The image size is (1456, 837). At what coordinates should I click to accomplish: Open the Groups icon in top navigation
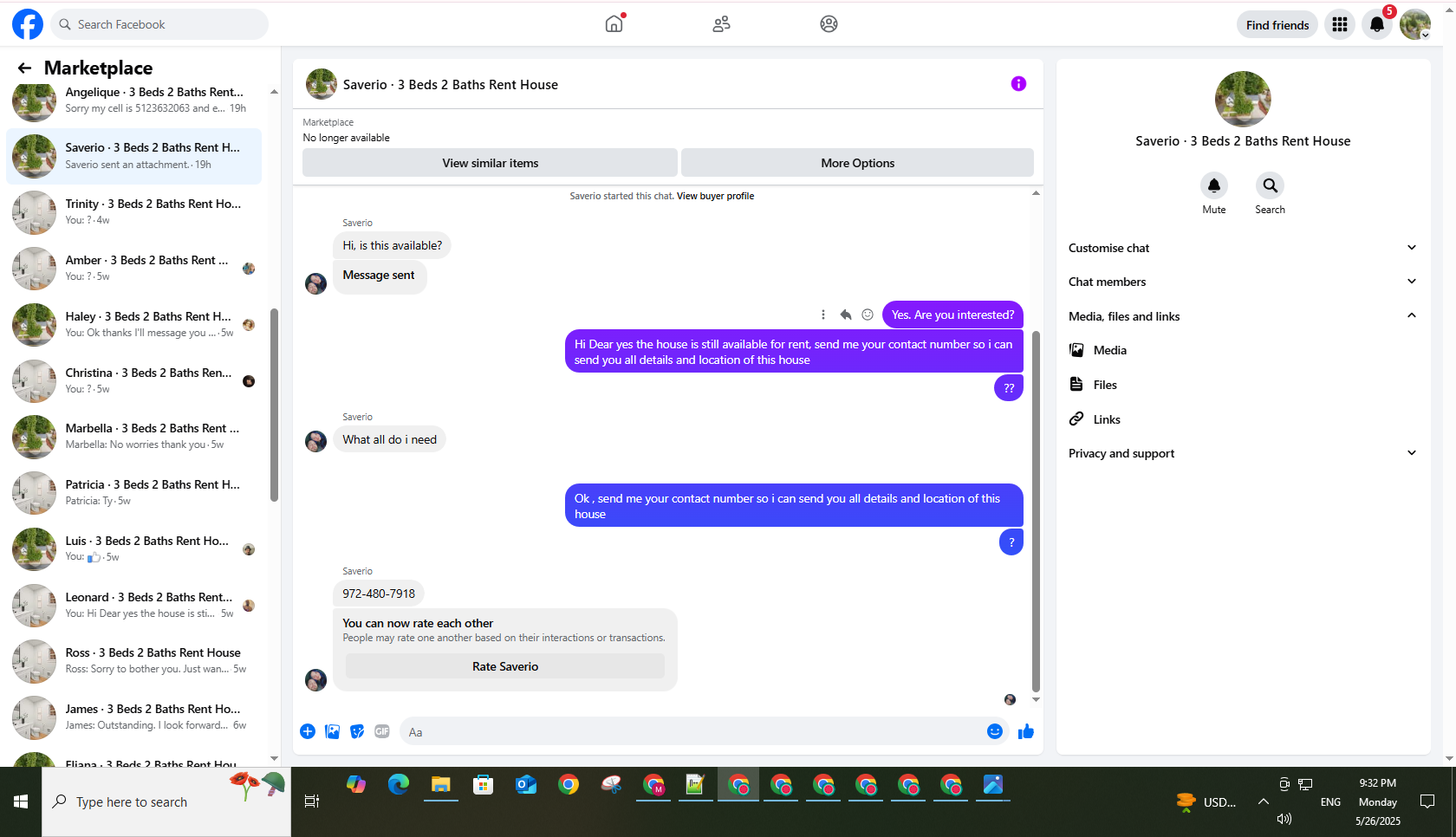point(829,24)
